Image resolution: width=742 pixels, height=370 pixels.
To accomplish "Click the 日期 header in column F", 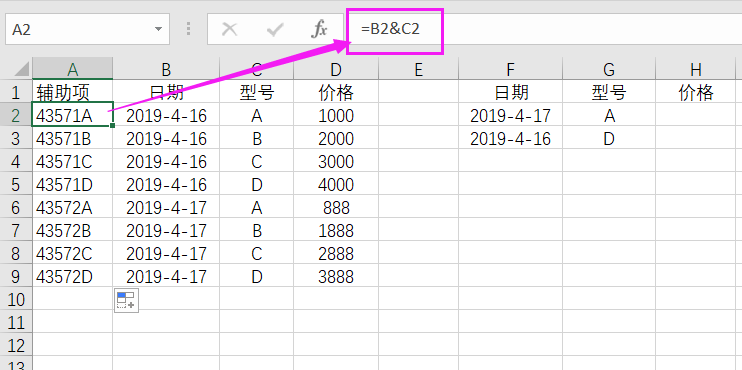I will [x=510, y=92].
